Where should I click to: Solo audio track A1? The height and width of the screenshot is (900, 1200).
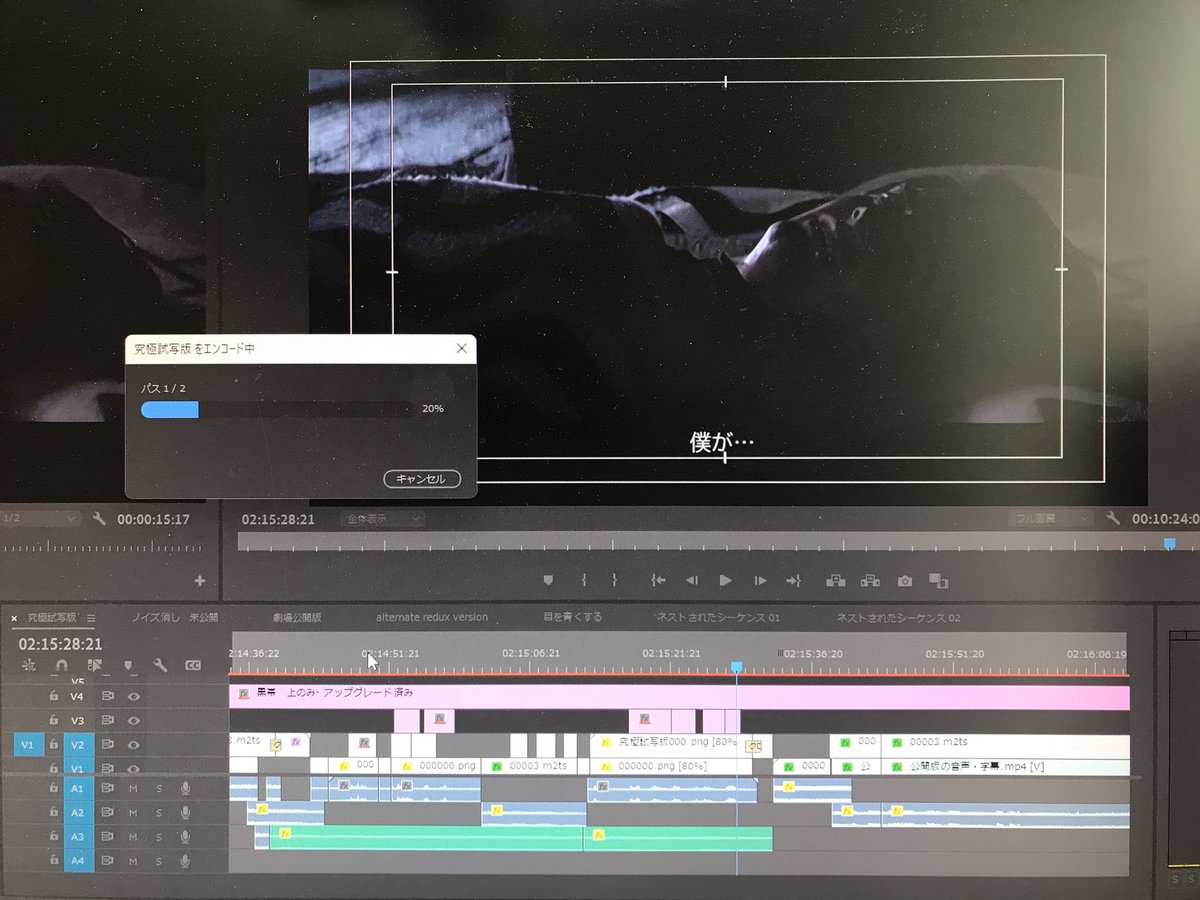click(x=158, y=789)
